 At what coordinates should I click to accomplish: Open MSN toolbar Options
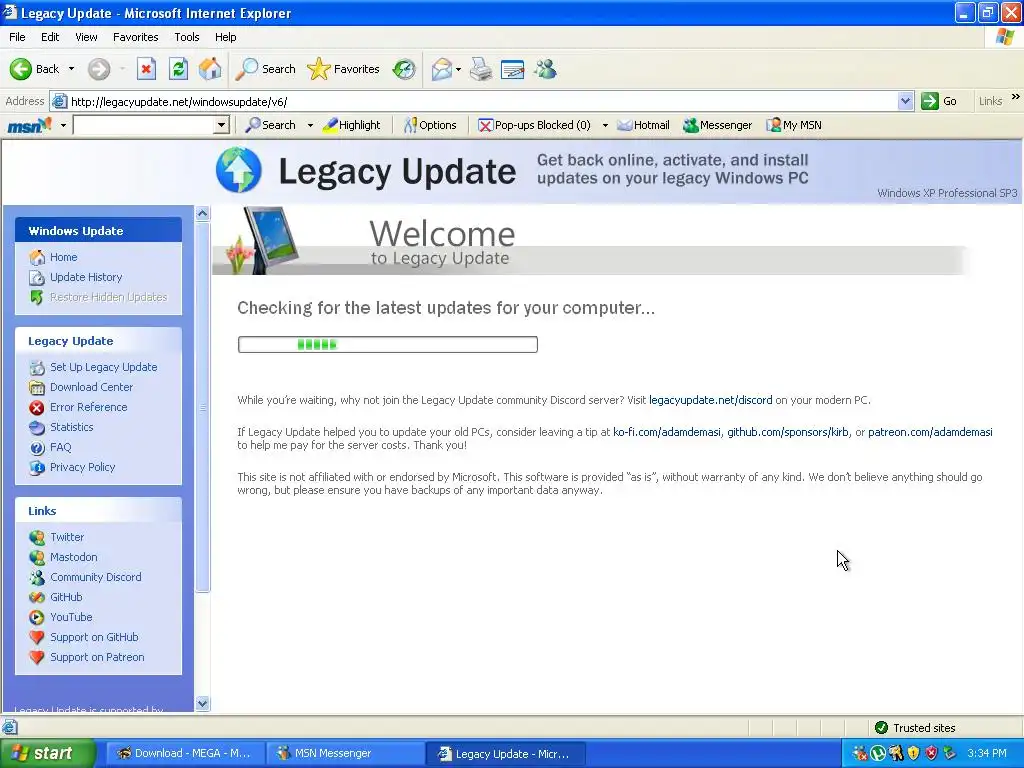tap(430, 125)
